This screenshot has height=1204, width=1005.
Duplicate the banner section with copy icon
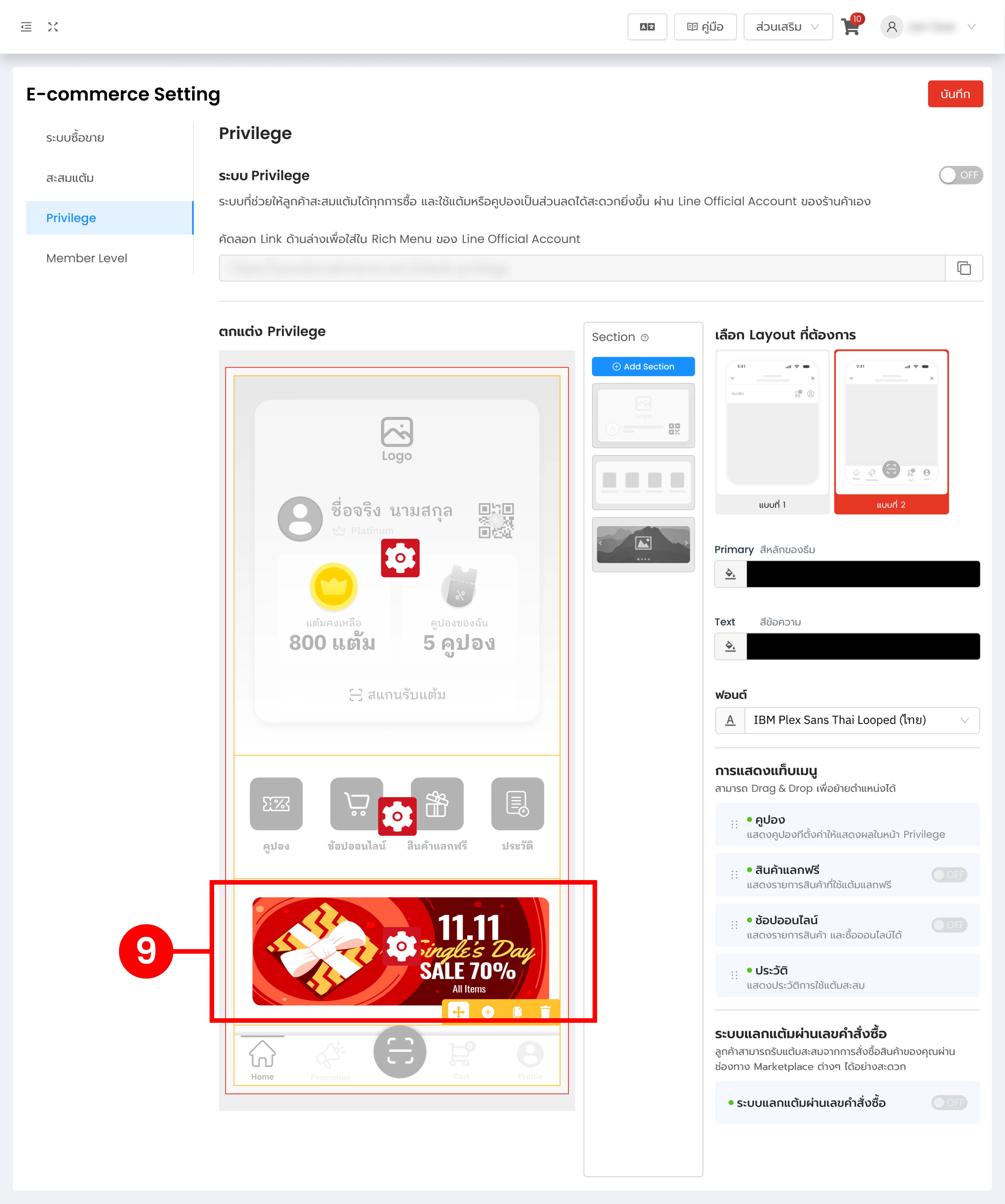518,1012
